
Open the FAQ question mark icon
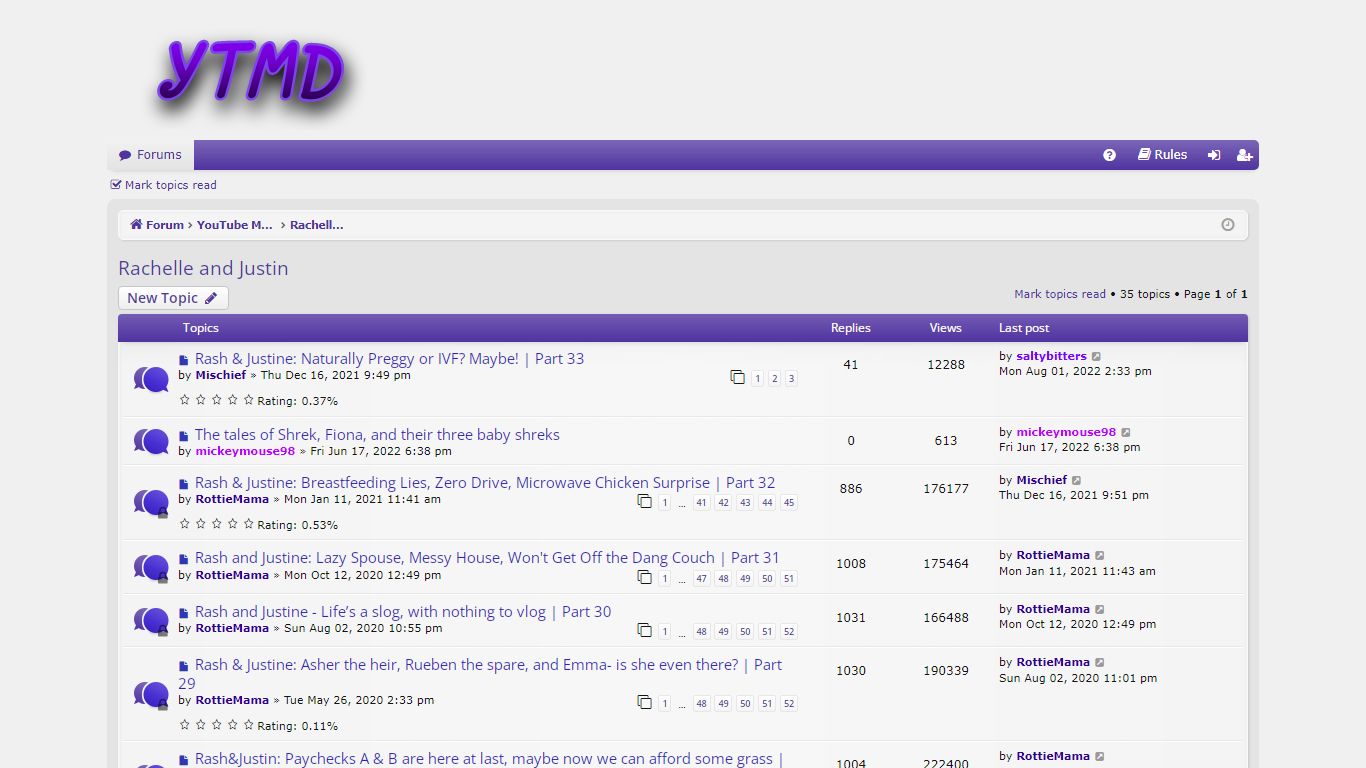pos(1109,155)
